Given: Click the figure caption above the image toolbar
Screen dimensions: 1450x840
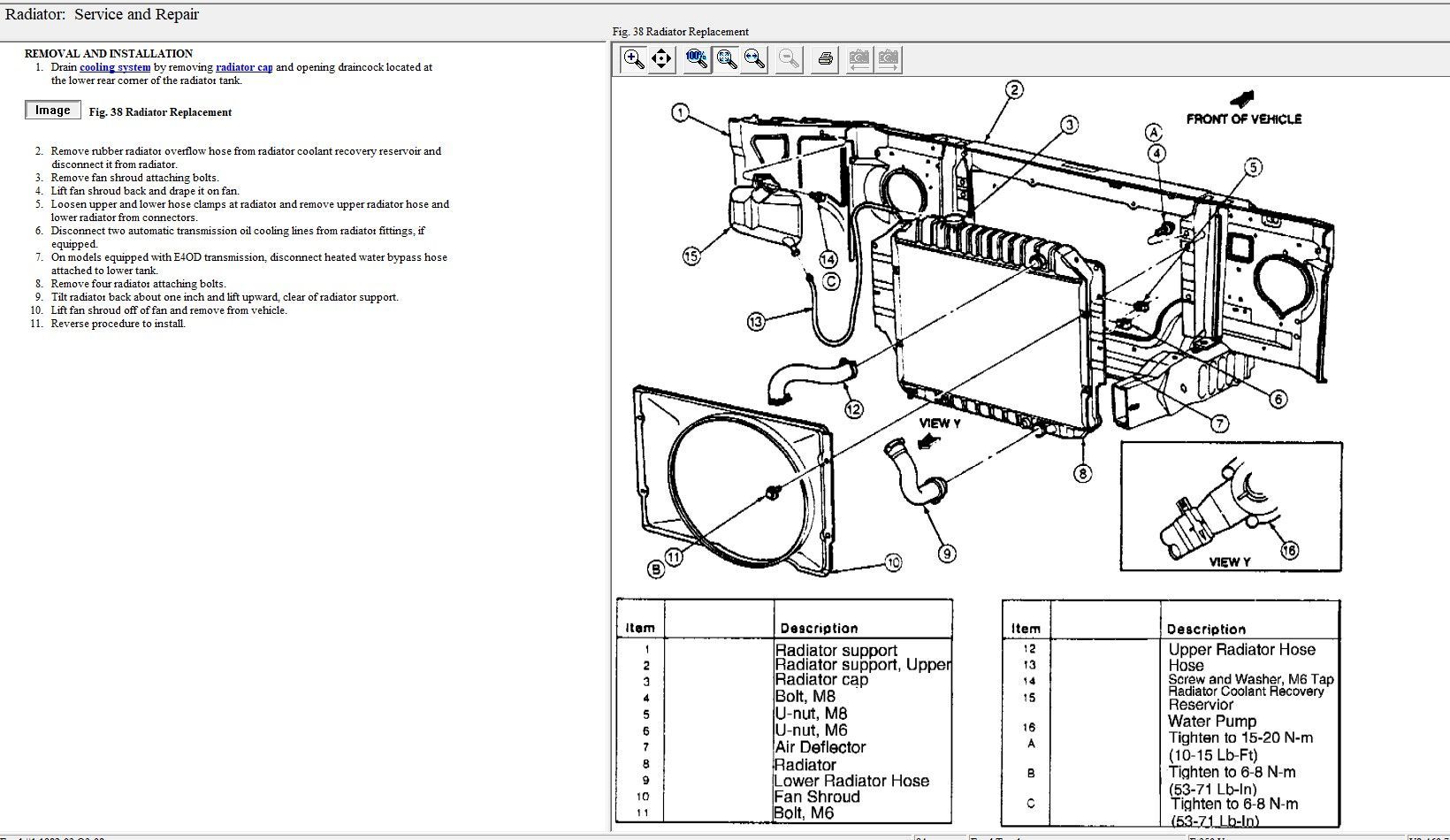Looking at the screenshot, I should pos(680,32).
